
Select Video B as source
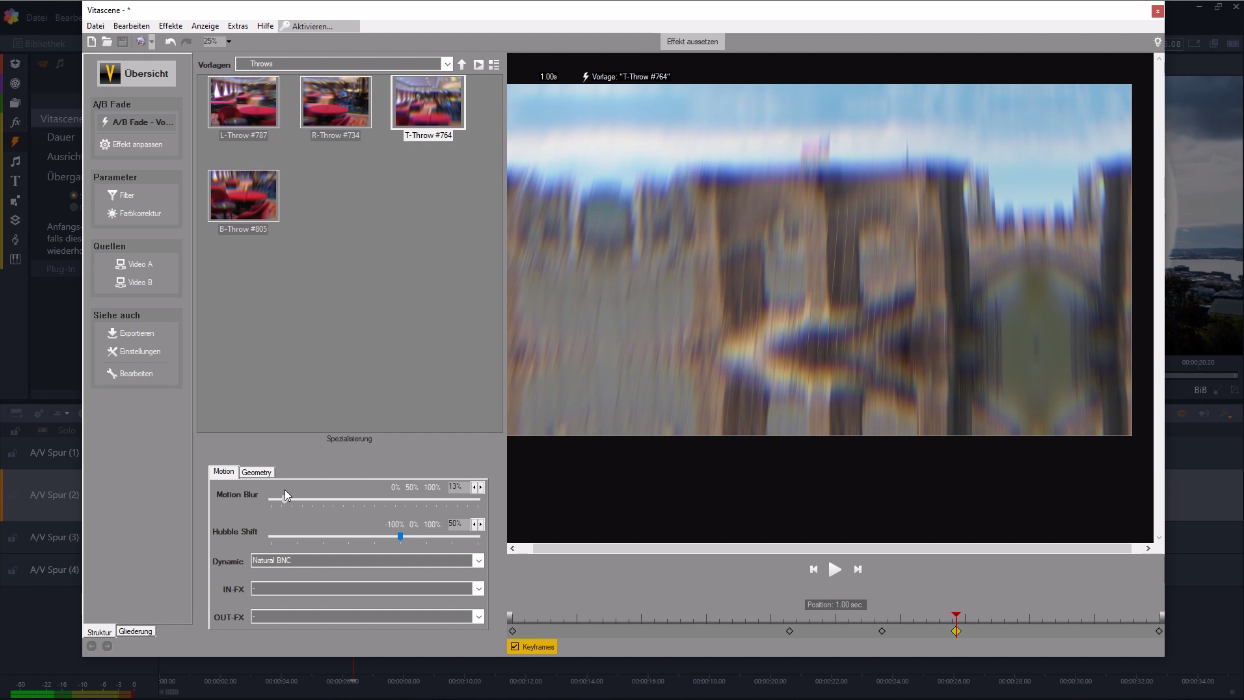136,281
